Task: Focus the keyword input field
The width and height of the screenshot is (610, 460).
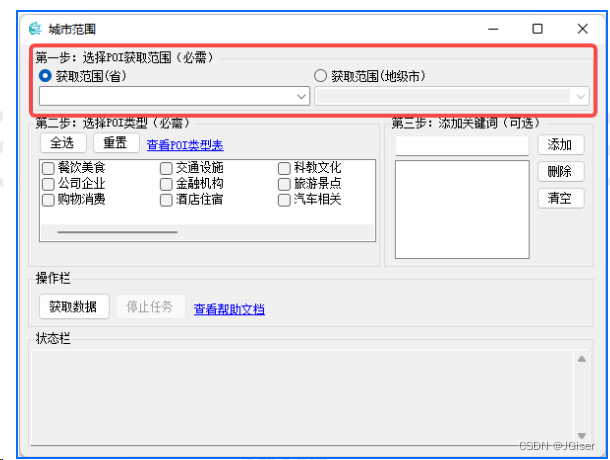Action: point(462,145)
